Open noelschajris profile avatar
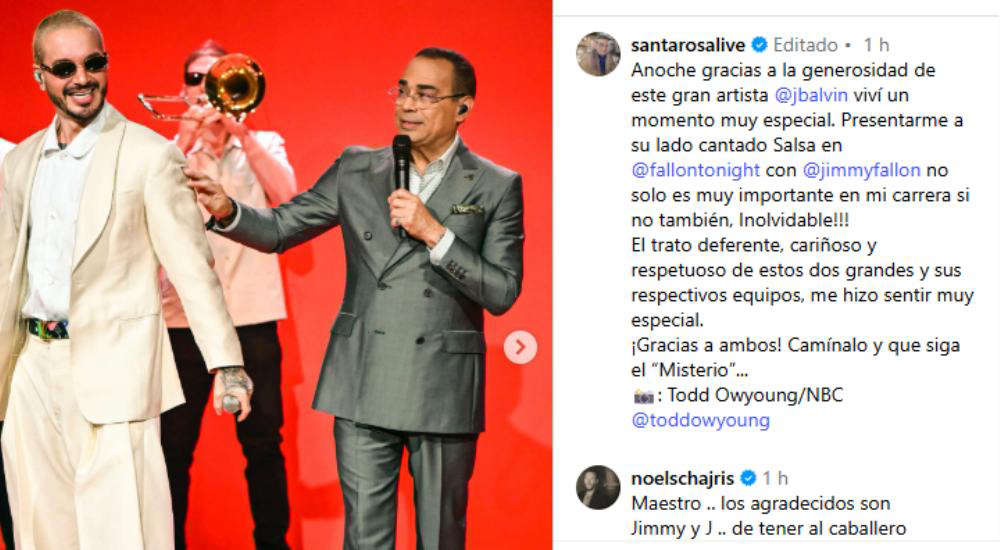 pos(598,487)
